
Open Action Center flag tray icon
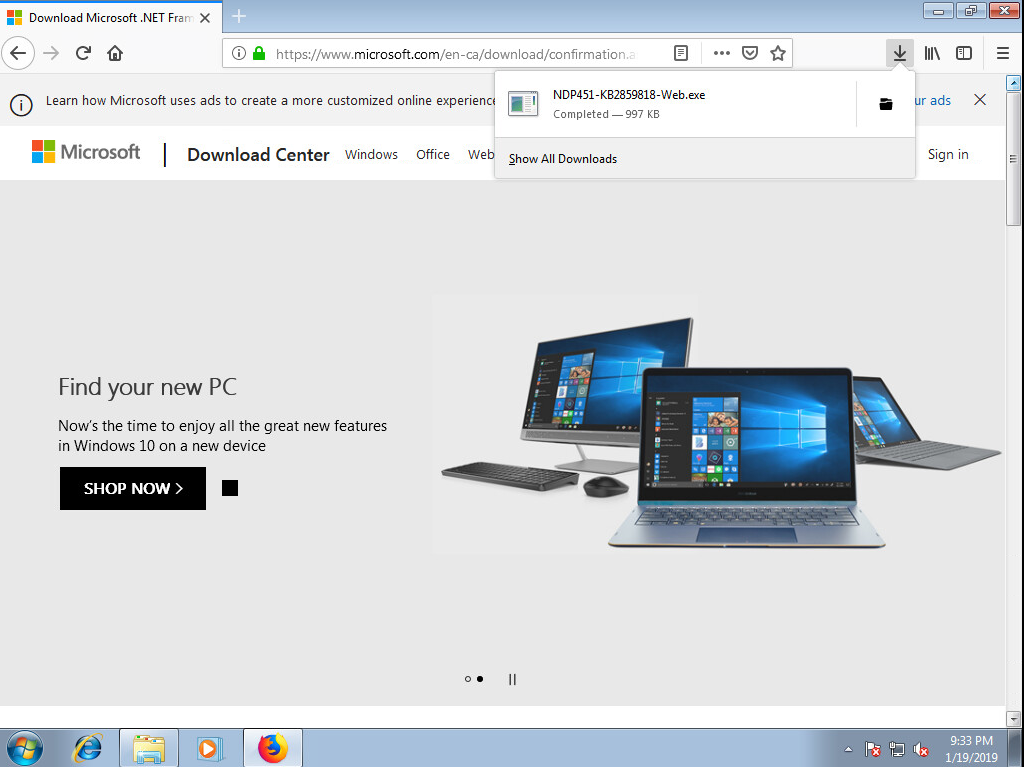(x=872, y=749)
